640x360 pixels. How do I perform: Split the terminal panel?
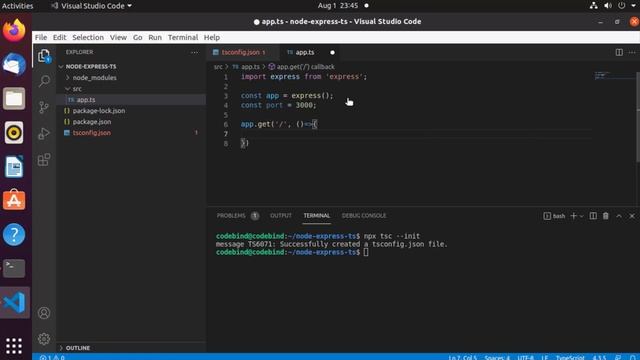(593, 216)
